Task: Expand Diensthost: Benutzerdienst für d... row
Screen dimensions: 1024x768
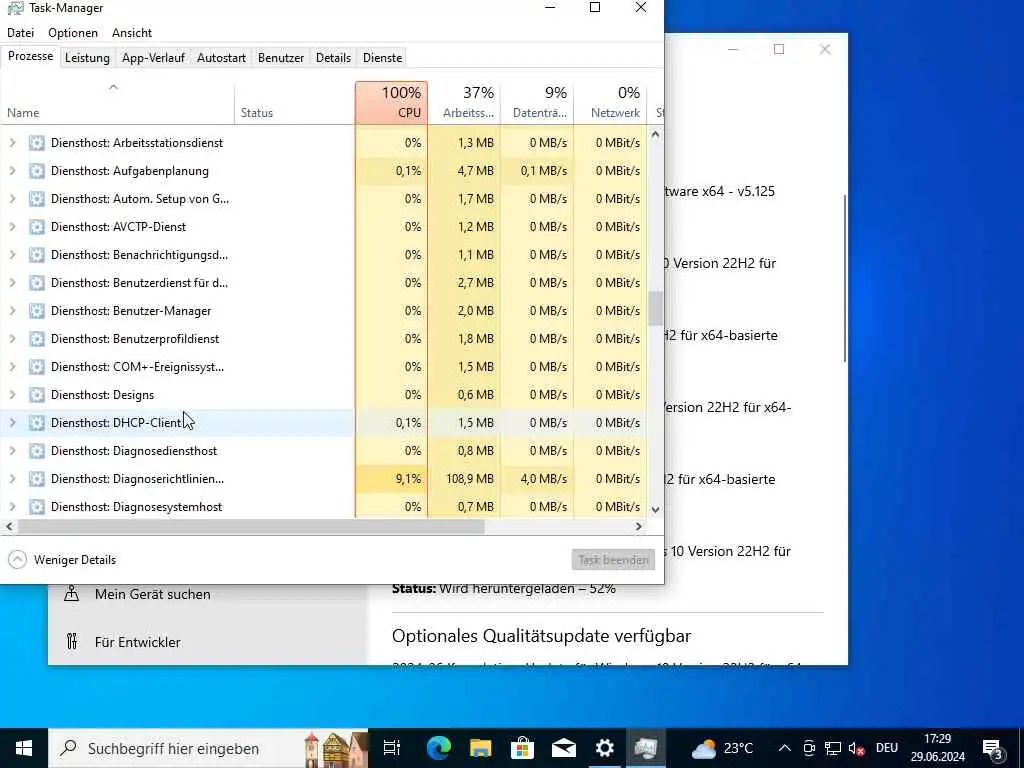Action: (12, 283)
